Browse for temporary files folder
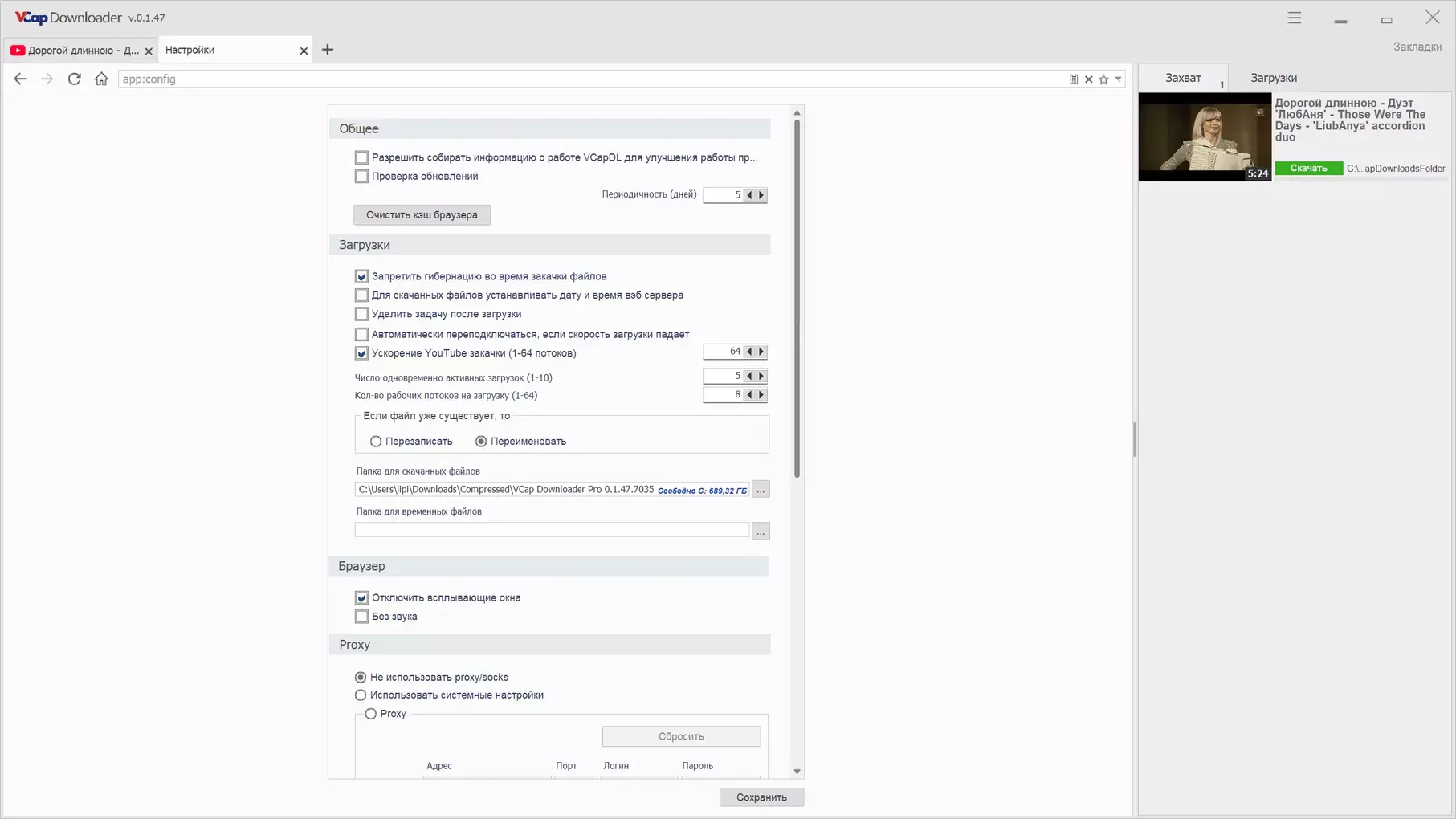 tap(761, 531)
